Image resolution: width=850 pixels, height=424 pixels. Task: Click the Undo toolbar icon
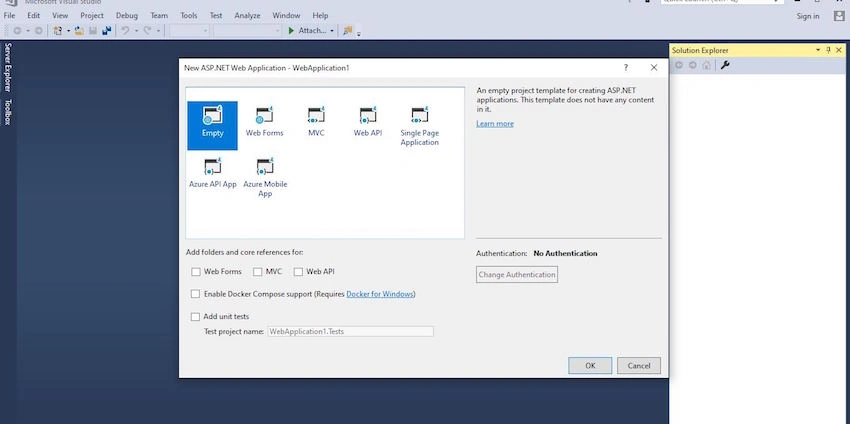(125, 31)
